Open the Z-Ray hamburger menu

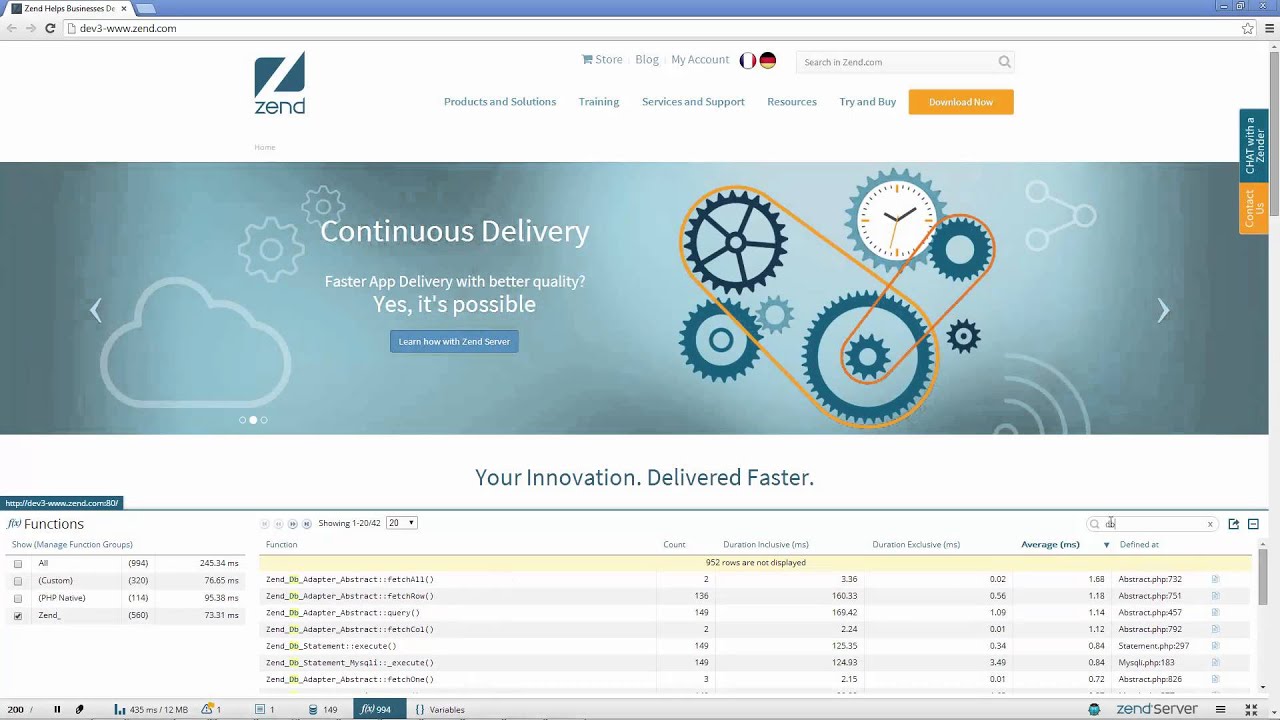click(1220, 710)
